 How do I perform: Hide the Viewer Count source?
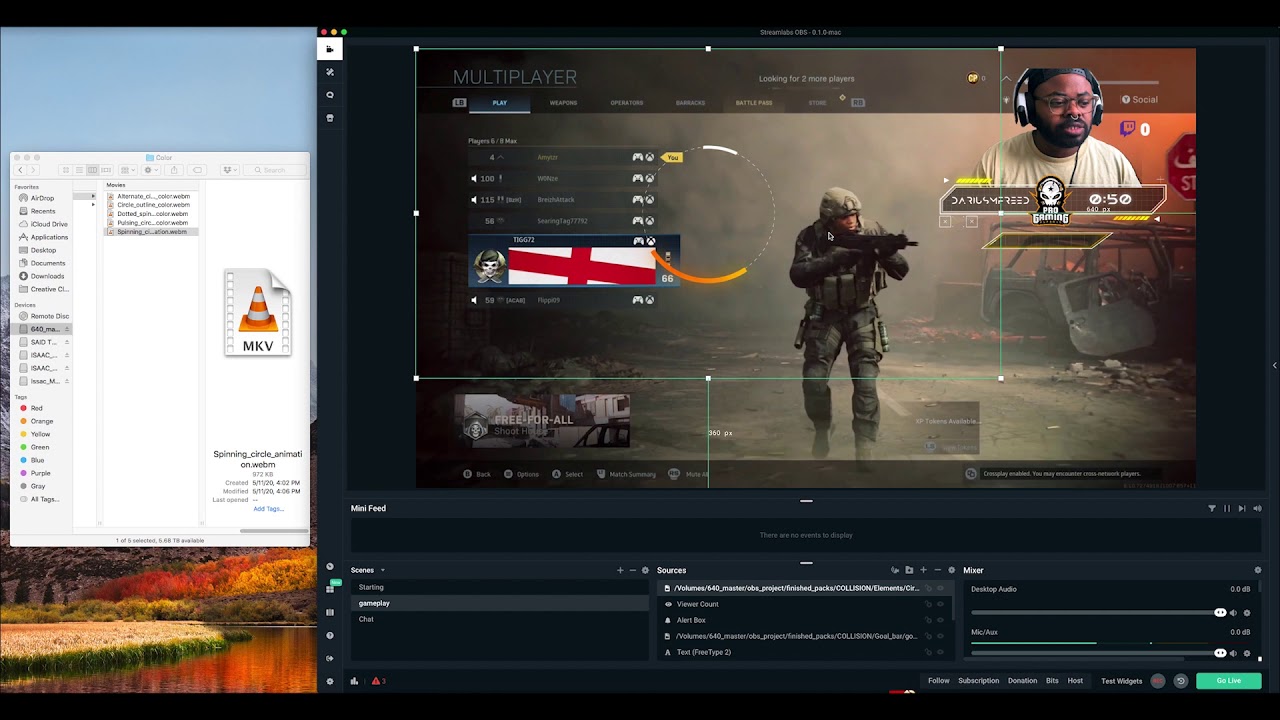[938, 604]
